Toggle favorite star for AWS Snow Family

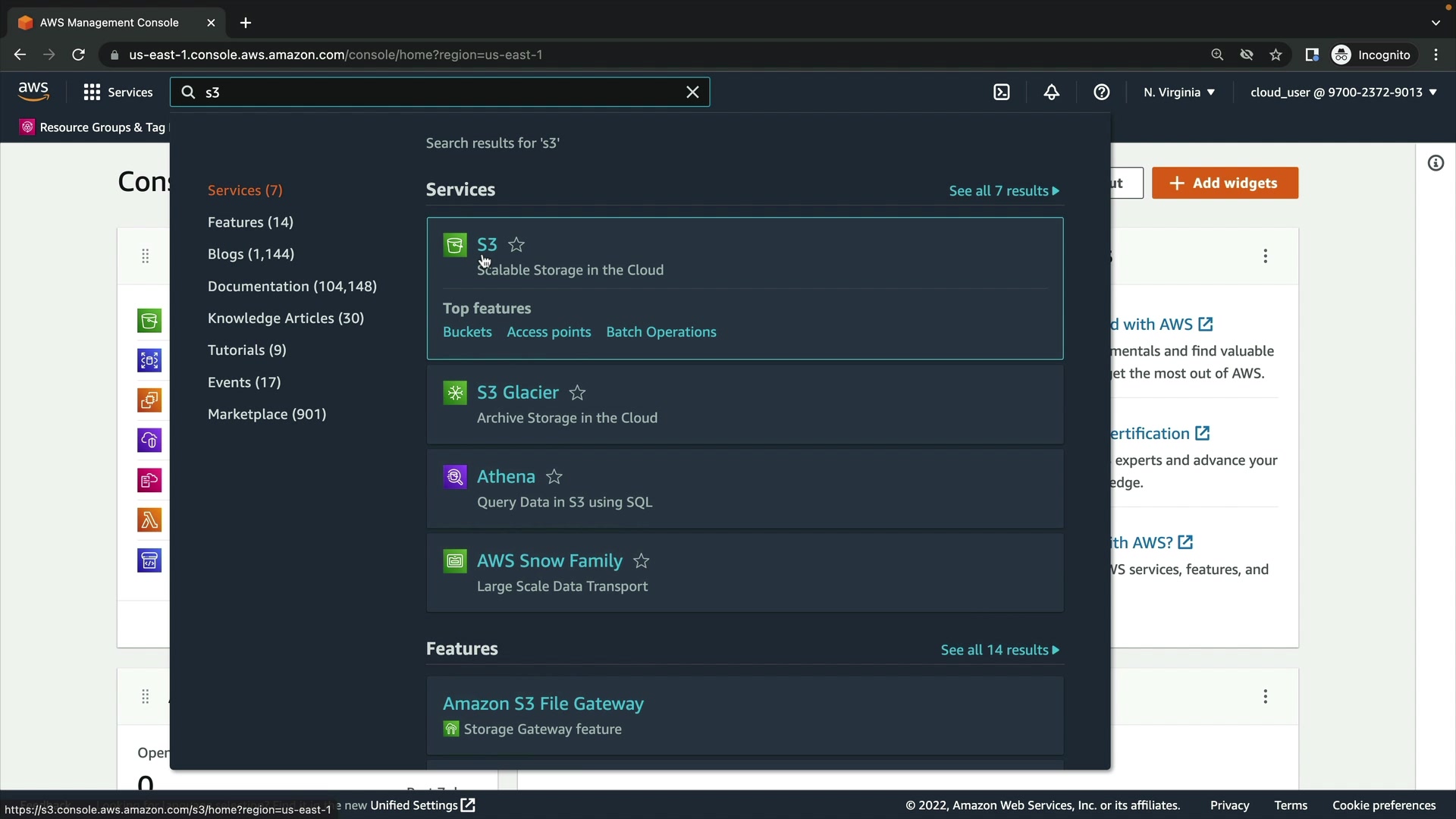[642, 561]
